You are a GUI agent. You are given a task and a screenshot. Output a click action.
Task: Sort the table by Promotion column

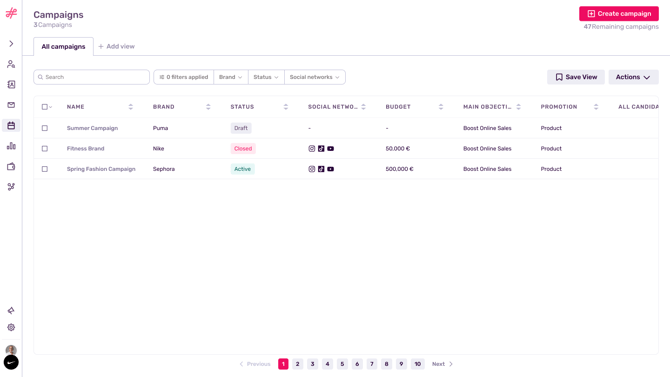596,107
